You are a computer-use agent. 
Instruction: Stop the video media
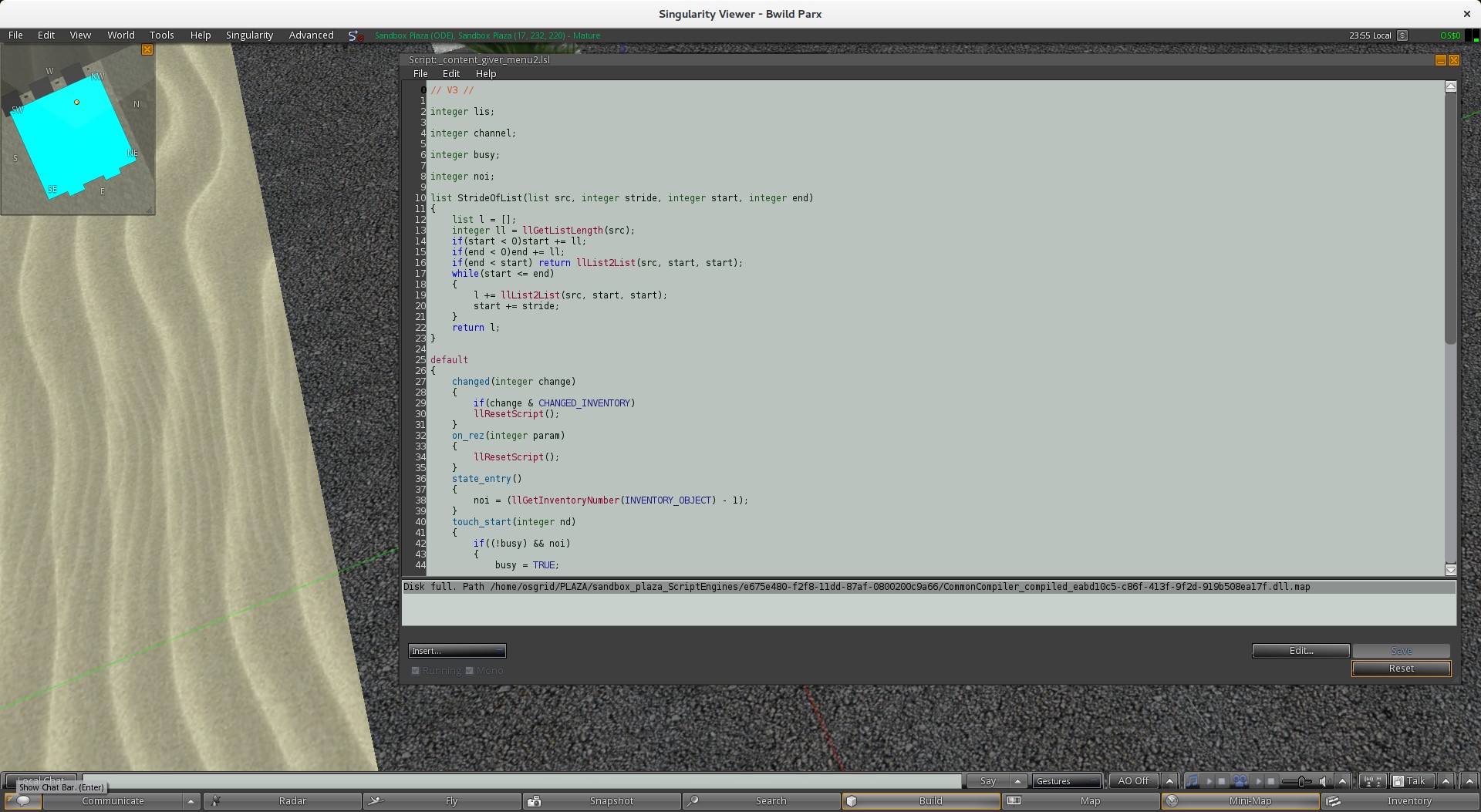pos(1271,781)
